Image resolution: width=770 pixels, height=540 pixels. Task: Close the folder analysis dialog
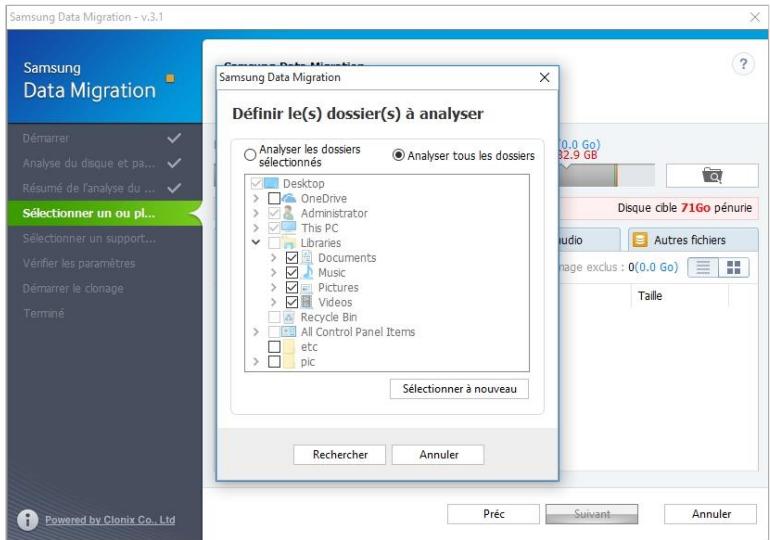(544, 78)
